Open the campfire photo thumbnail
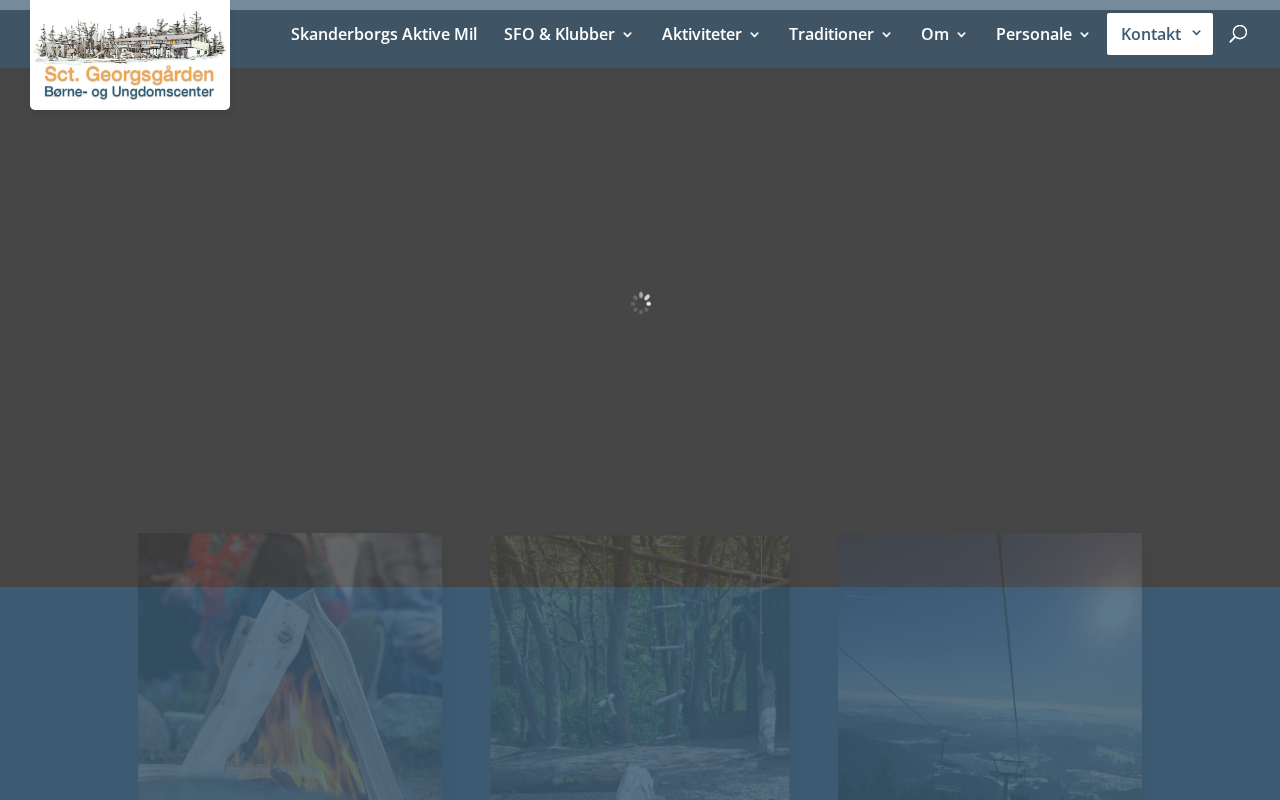Viewport: 1280px width, 800px height. pos(290,666)
